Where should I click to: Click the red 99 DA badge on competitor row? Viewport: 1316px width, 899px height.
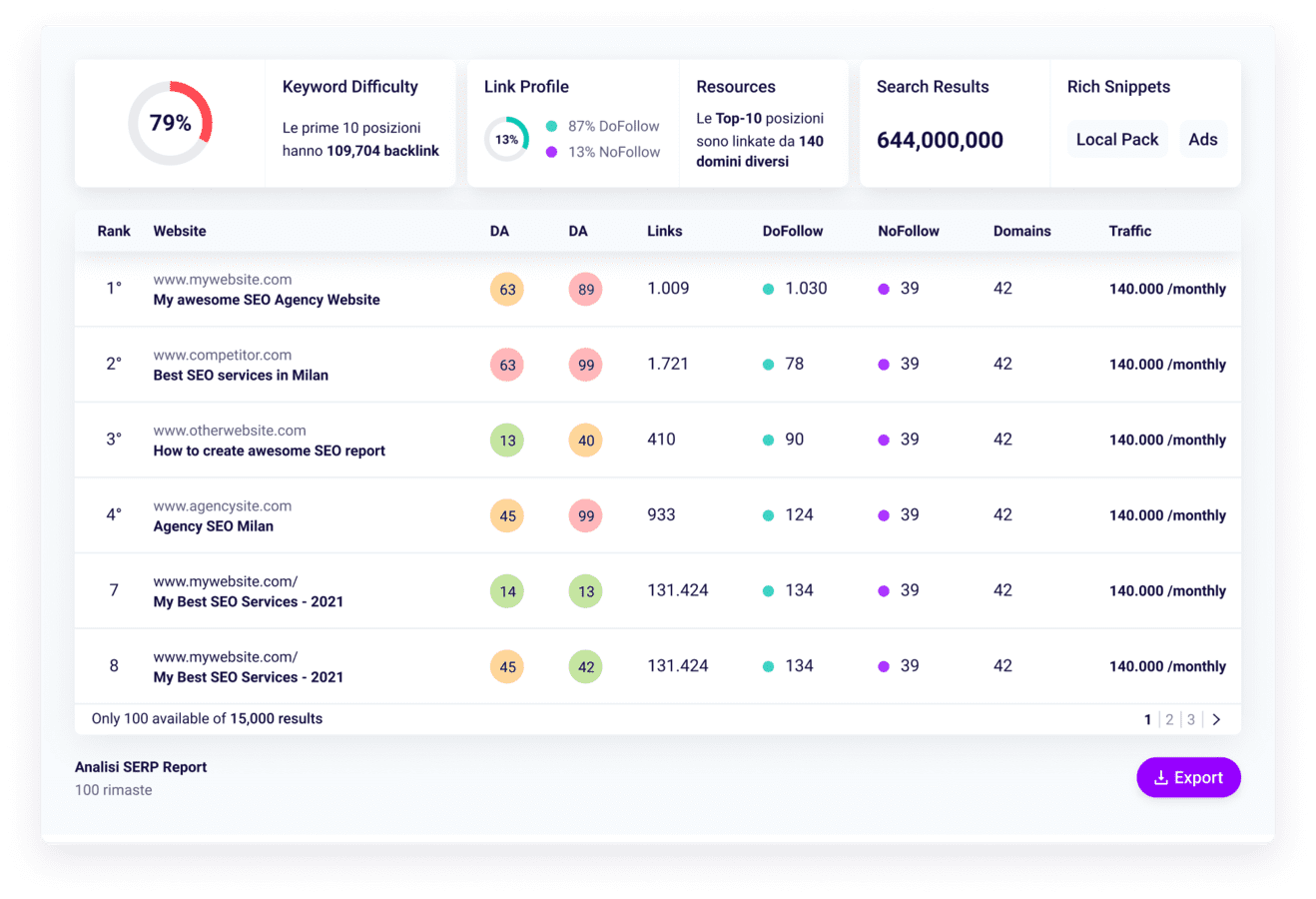(x=585, y=364)
